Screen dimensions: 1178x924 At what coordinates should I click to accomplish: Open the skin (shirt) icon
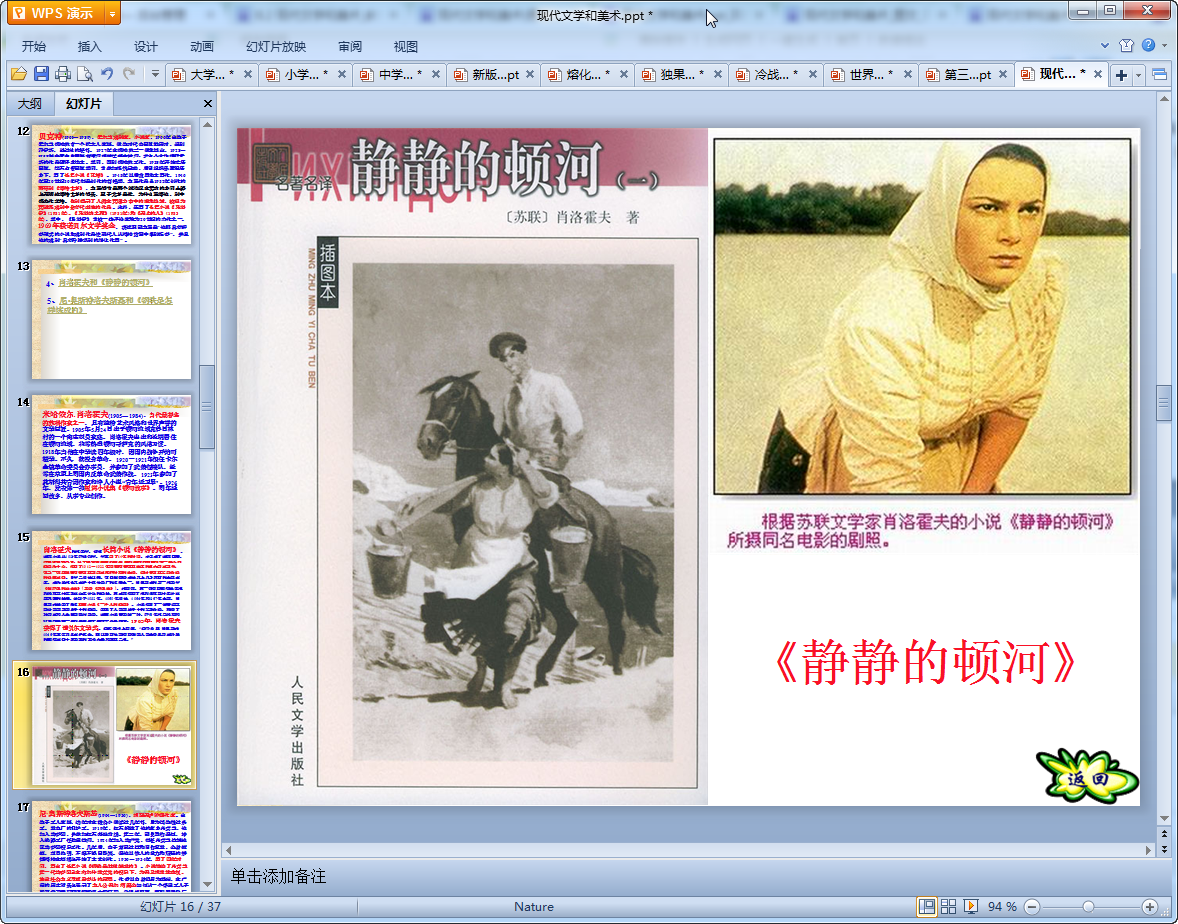pyautogui.click(x=1126, y=45)
